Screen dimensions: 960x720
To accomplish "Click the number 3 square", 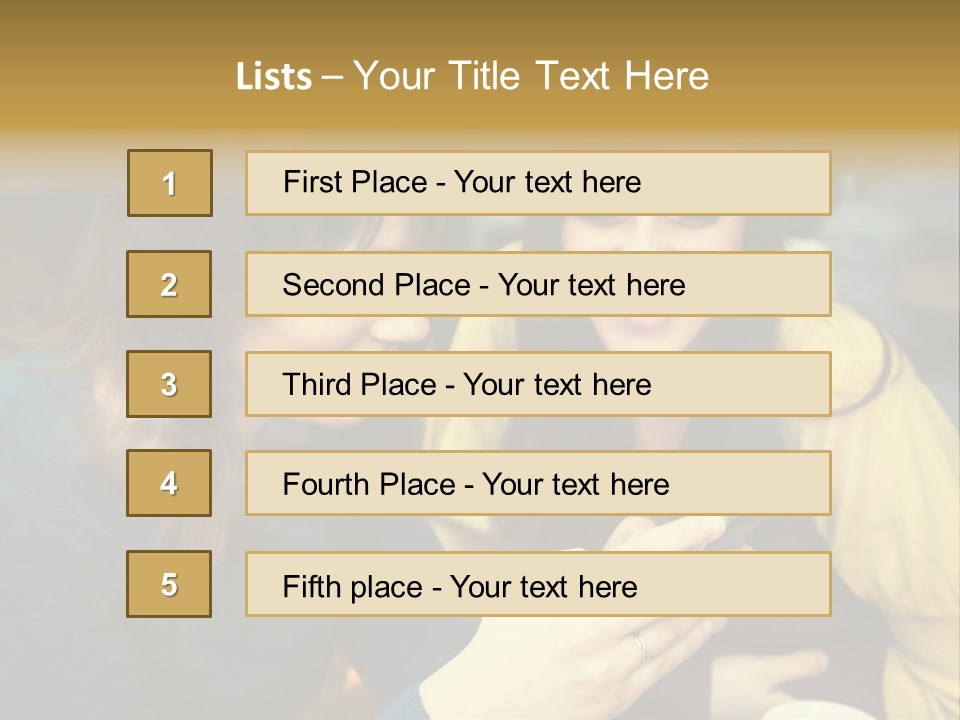I will [x=169, y=384].
